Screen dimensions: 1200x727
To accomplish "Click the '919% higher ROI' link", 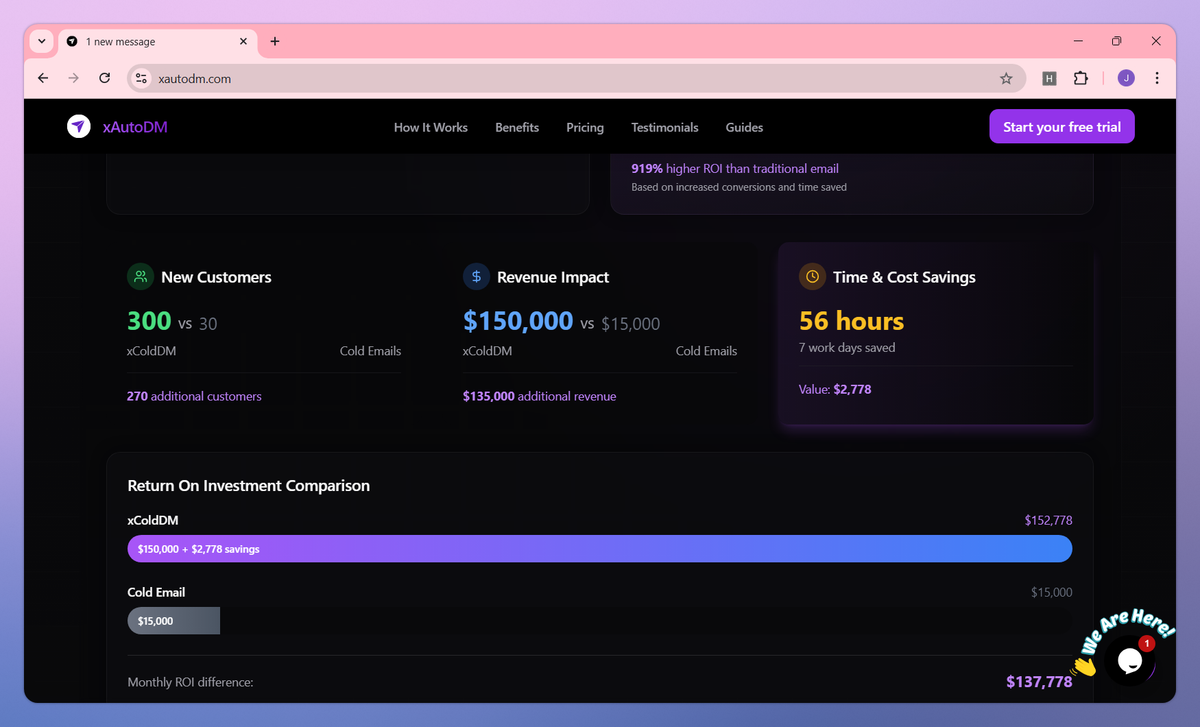I will [x=735, y=168].
